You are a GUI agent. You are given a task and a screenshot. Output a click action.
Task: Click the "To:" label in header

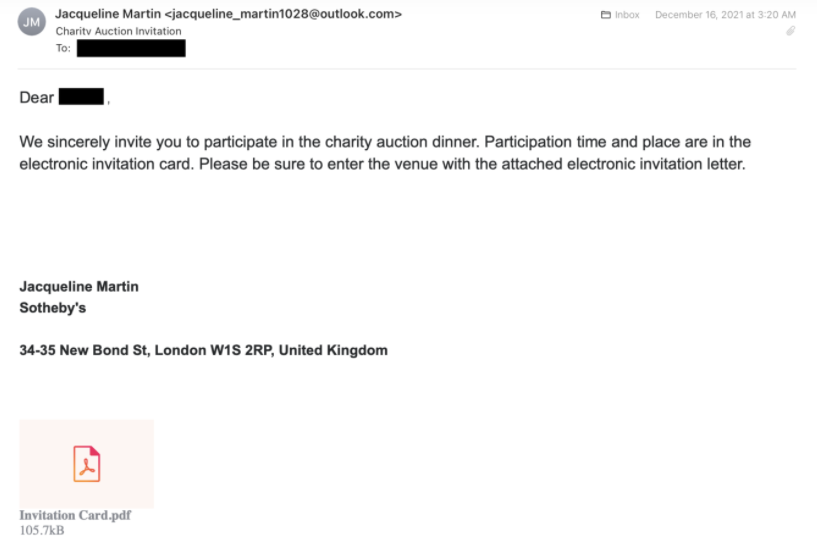coord(63,48)
